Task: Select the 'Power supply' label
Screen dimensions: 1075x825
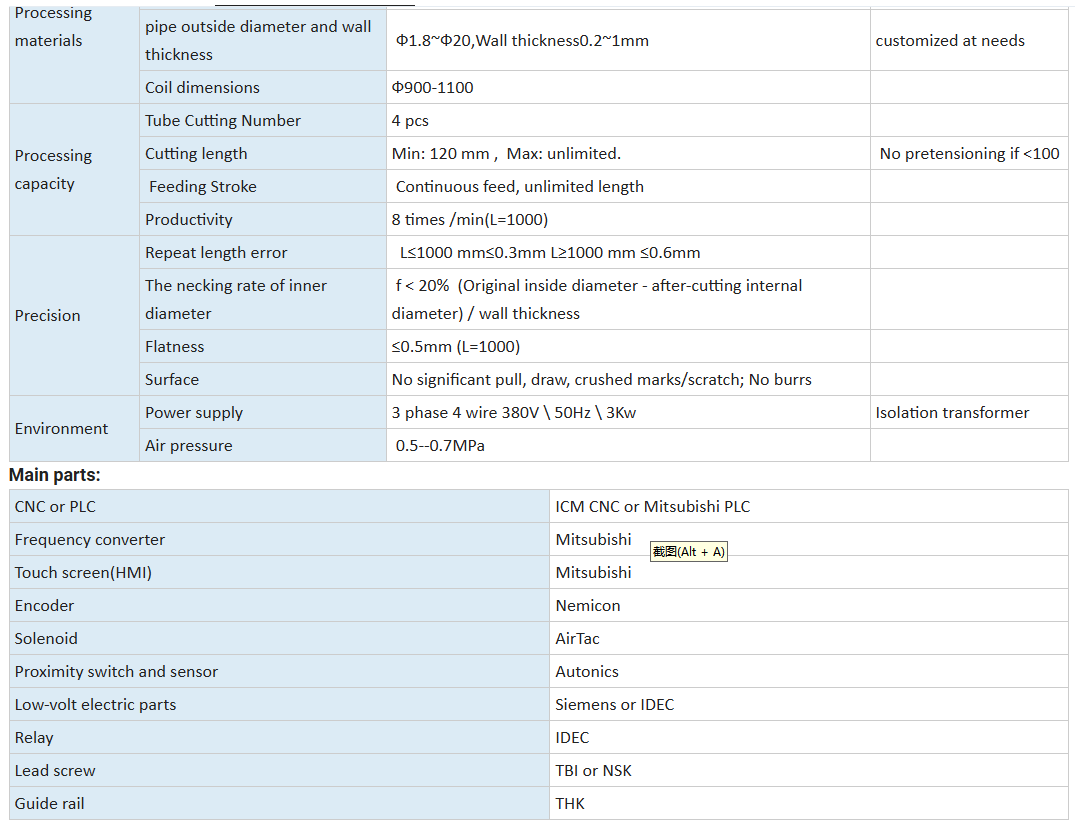Action: (x=193, y=413)
